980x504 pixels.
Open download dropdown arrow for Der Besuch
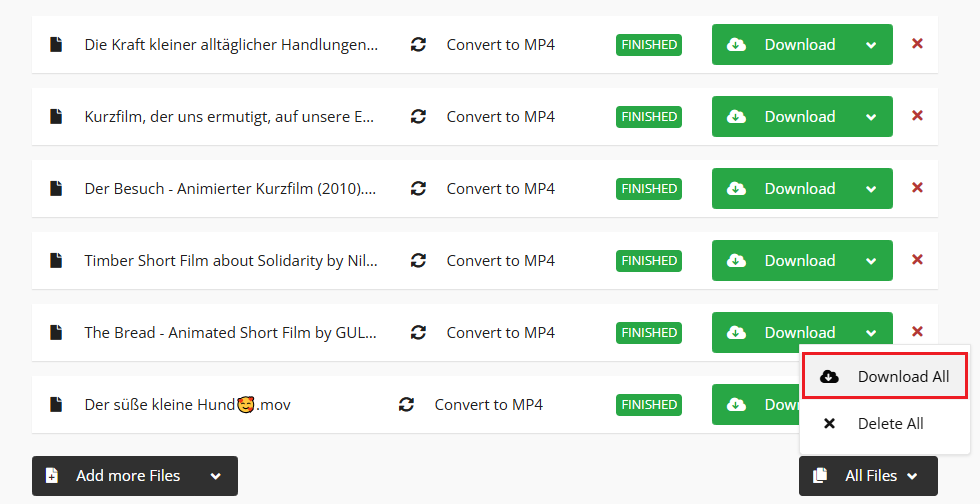tap(871, 189)
